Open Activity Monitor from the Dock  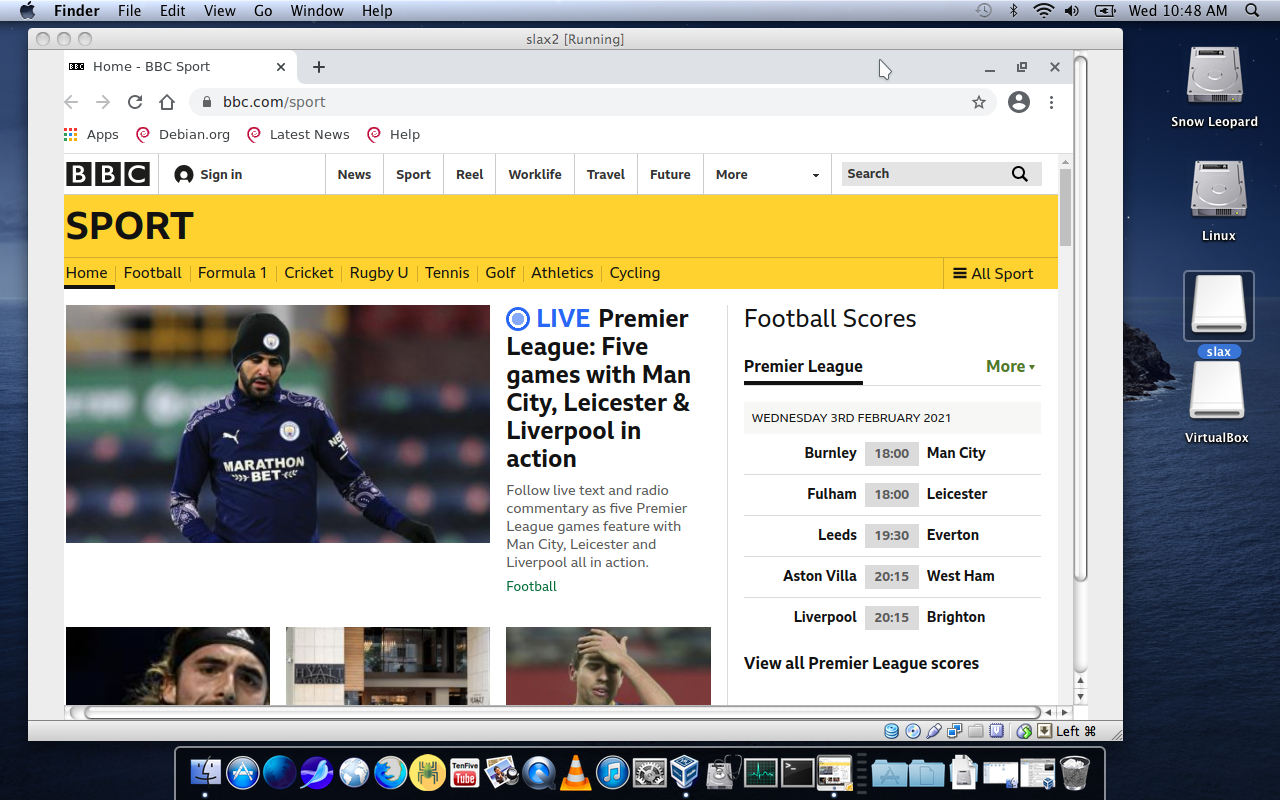click(x=760, y=772)
